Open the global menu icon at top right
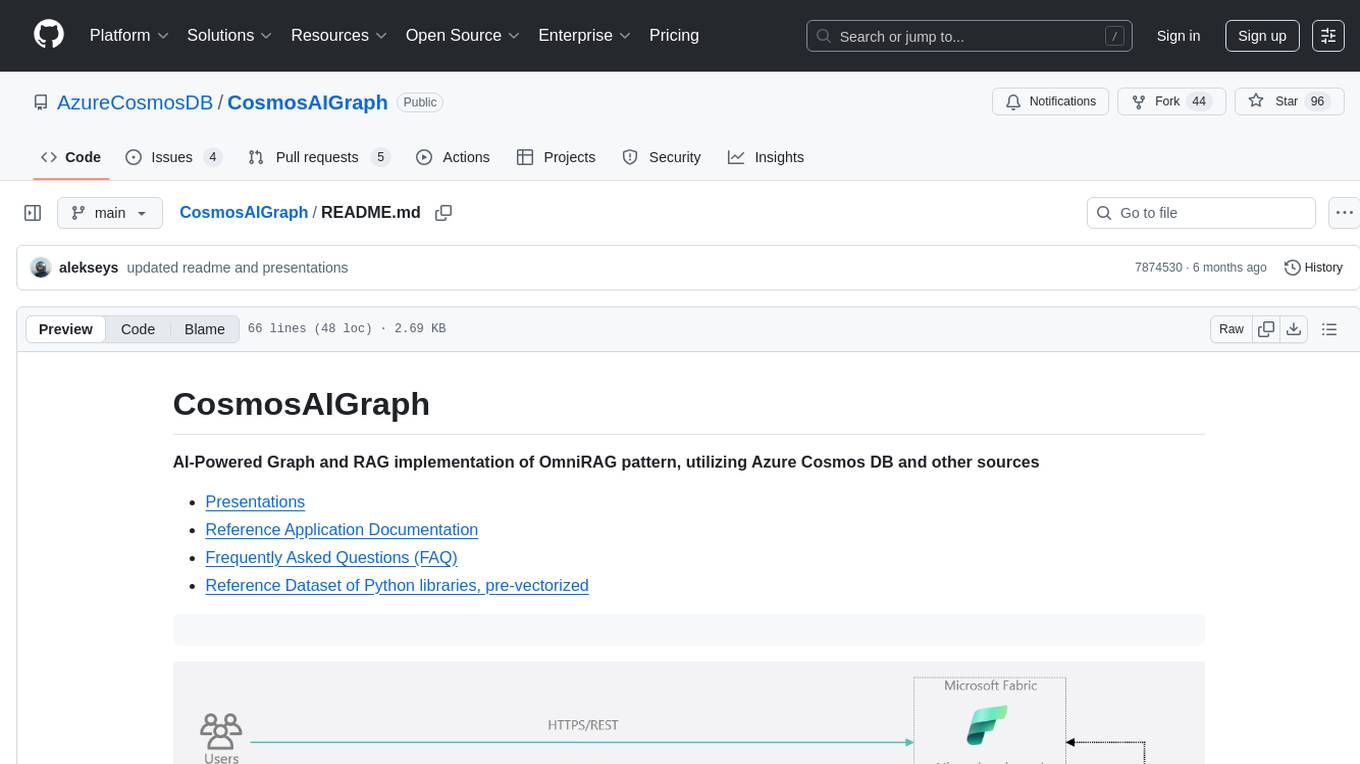This screenshot has height=764, width=1360. coord(1328,36)
